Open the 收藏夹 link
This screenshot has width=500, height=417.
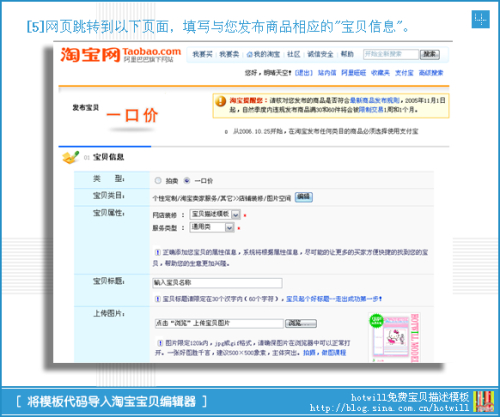point(380,73)
